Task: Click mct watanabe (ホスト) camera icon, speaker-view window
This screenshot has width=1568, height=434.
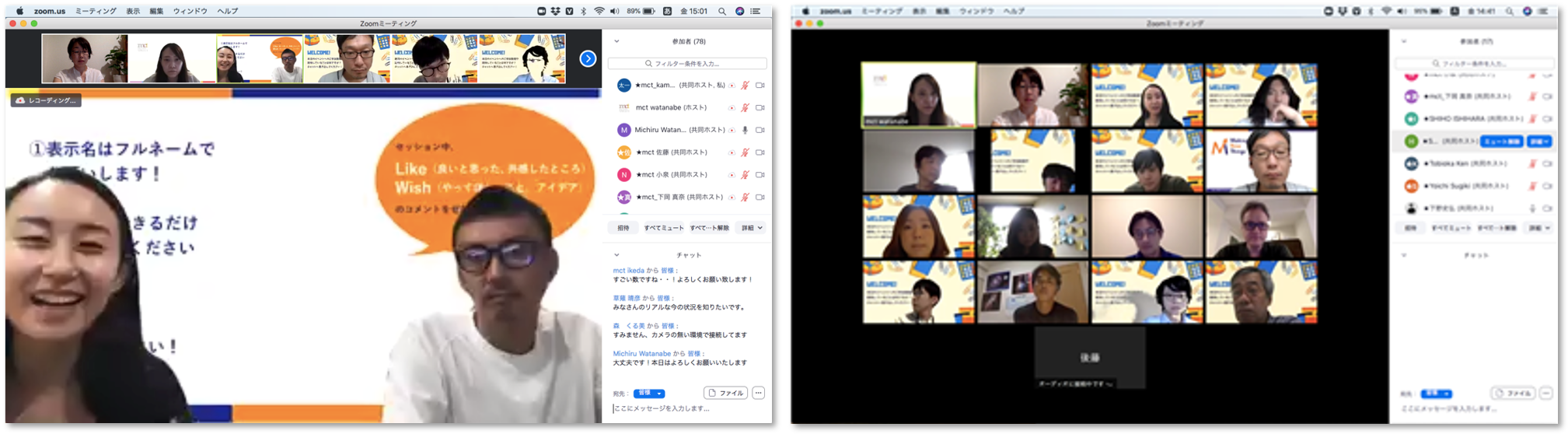Action: pyautogui.click(x=760, y=107)
